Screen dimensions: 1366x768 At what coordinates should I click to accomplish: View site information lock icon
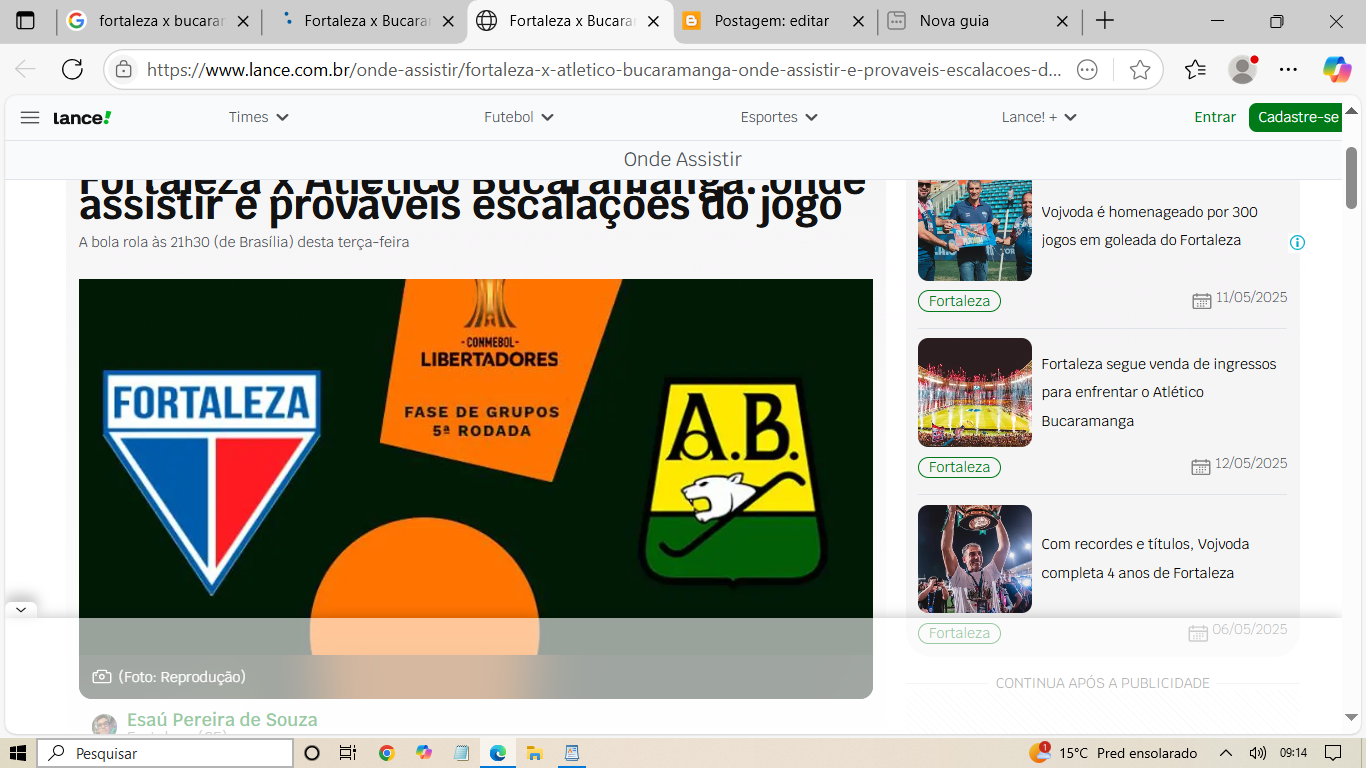(x=123, y=69)
